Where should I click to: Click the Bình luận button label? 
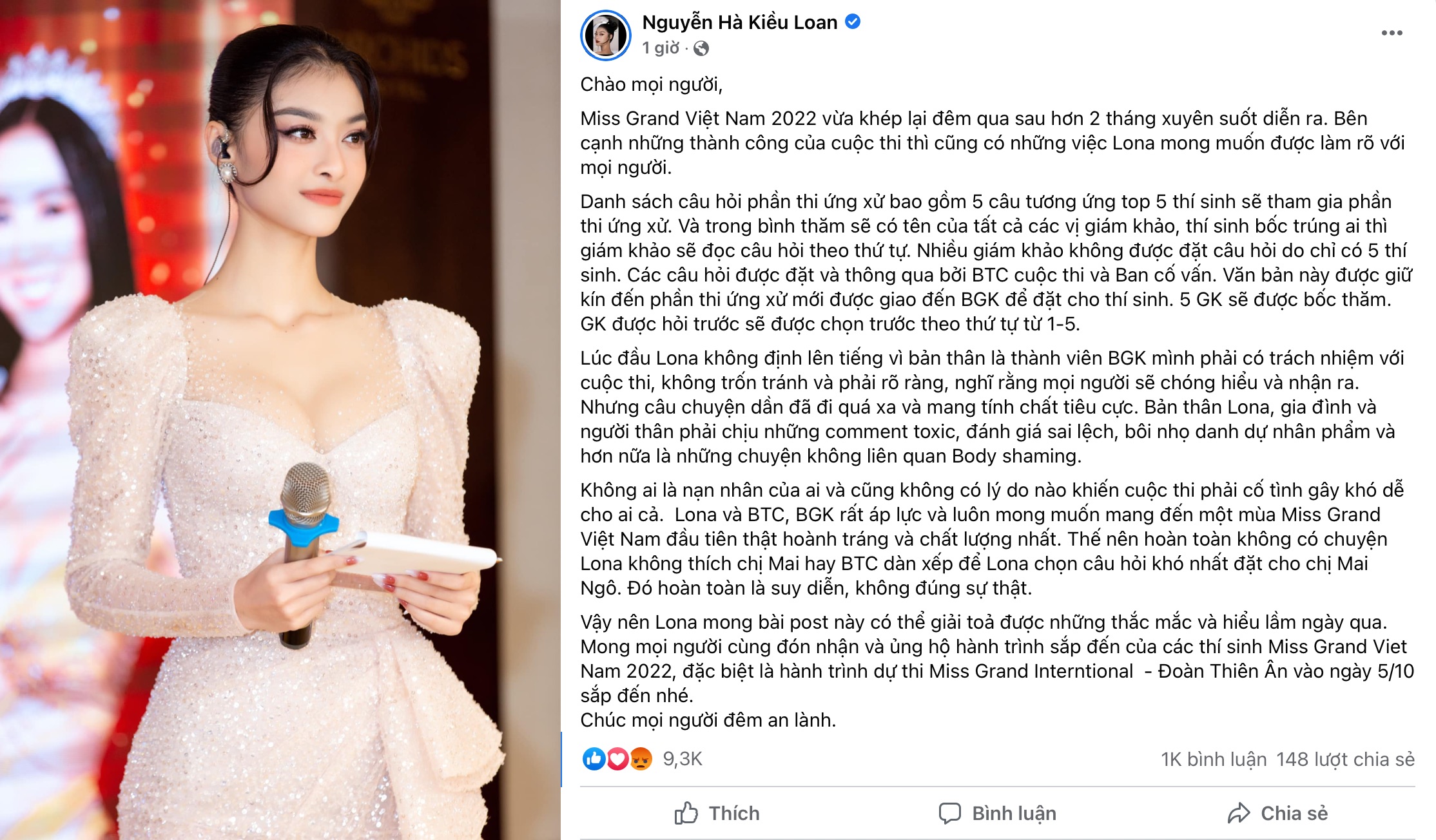coord(1014,814)
